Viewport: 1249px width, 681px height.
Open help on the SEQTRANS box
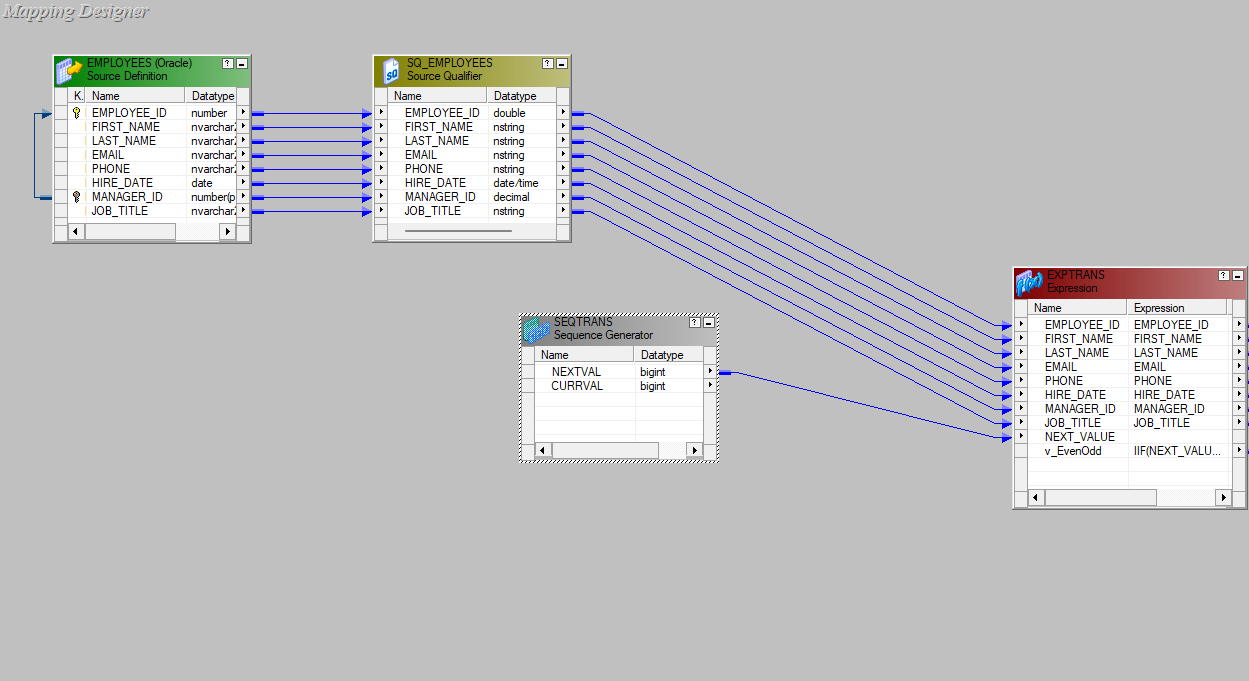pyautogui.click(x=695, y=323)
